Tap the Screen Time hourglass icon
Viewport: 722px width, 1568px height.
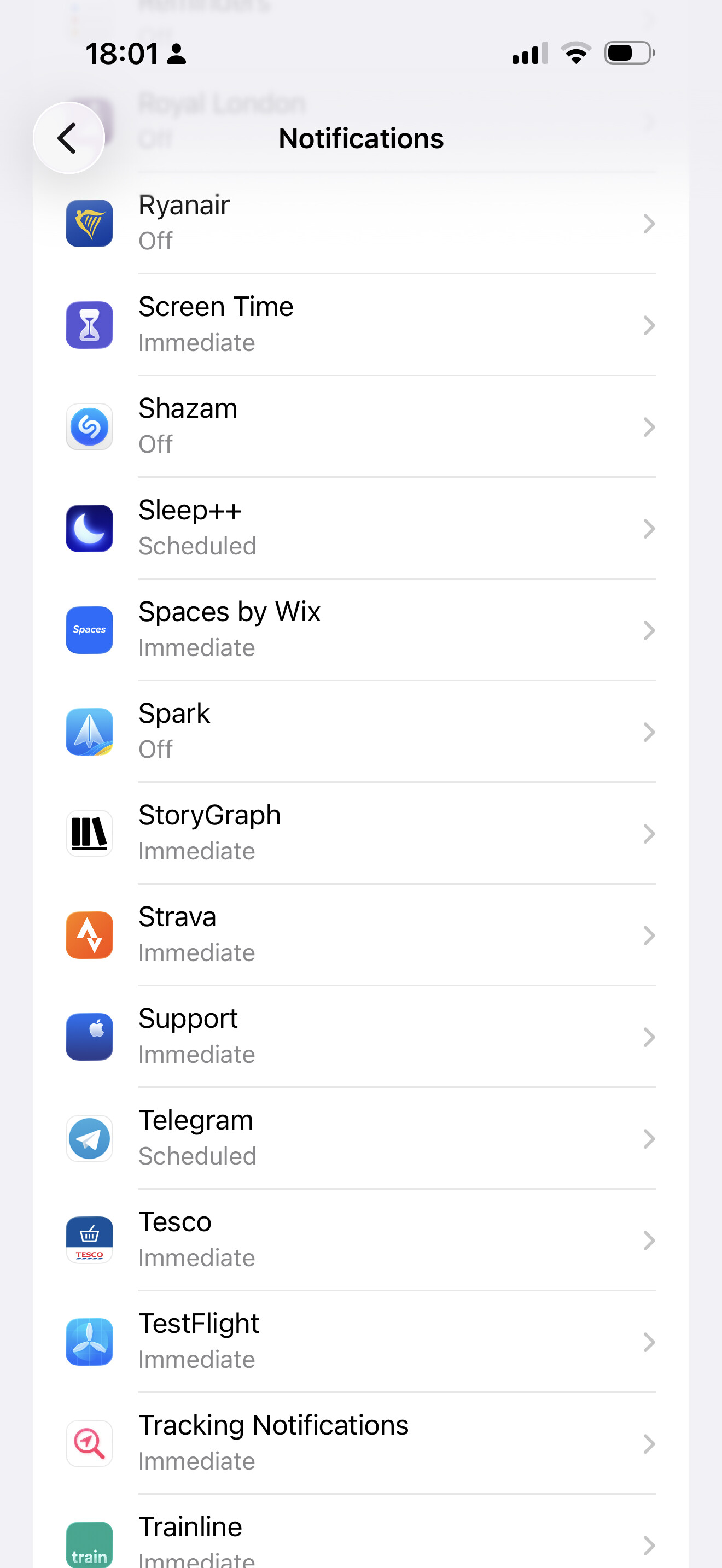point(90,325)
